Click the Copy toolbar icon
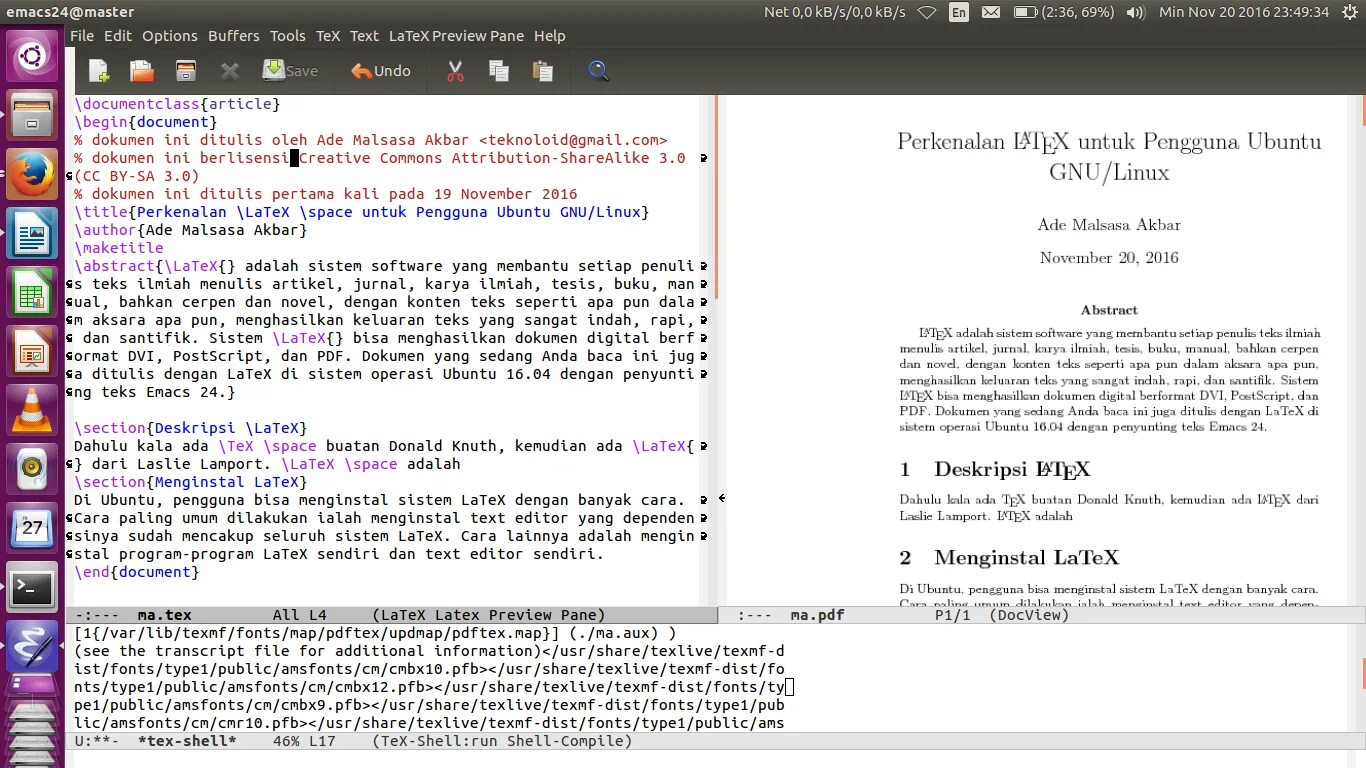 pyautogui.click(x=499, y=71)
